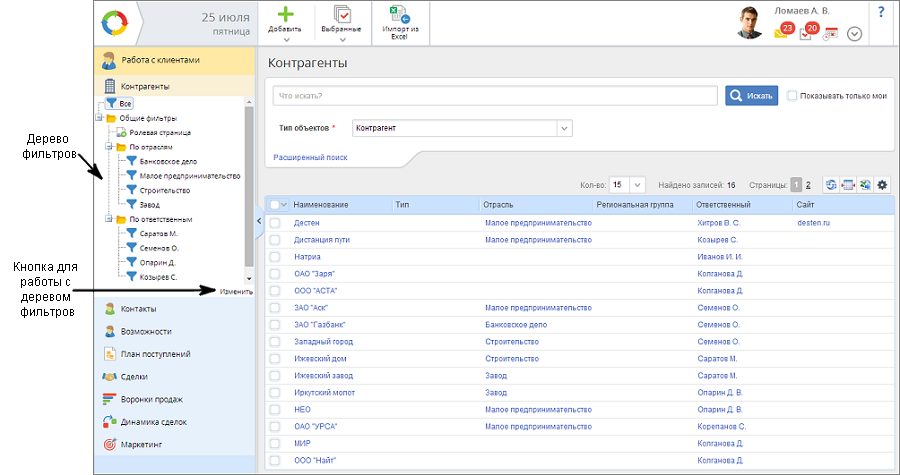Click into the Что искать search field
This screenshot has width=900, height=475.
[x=495, y=96]
